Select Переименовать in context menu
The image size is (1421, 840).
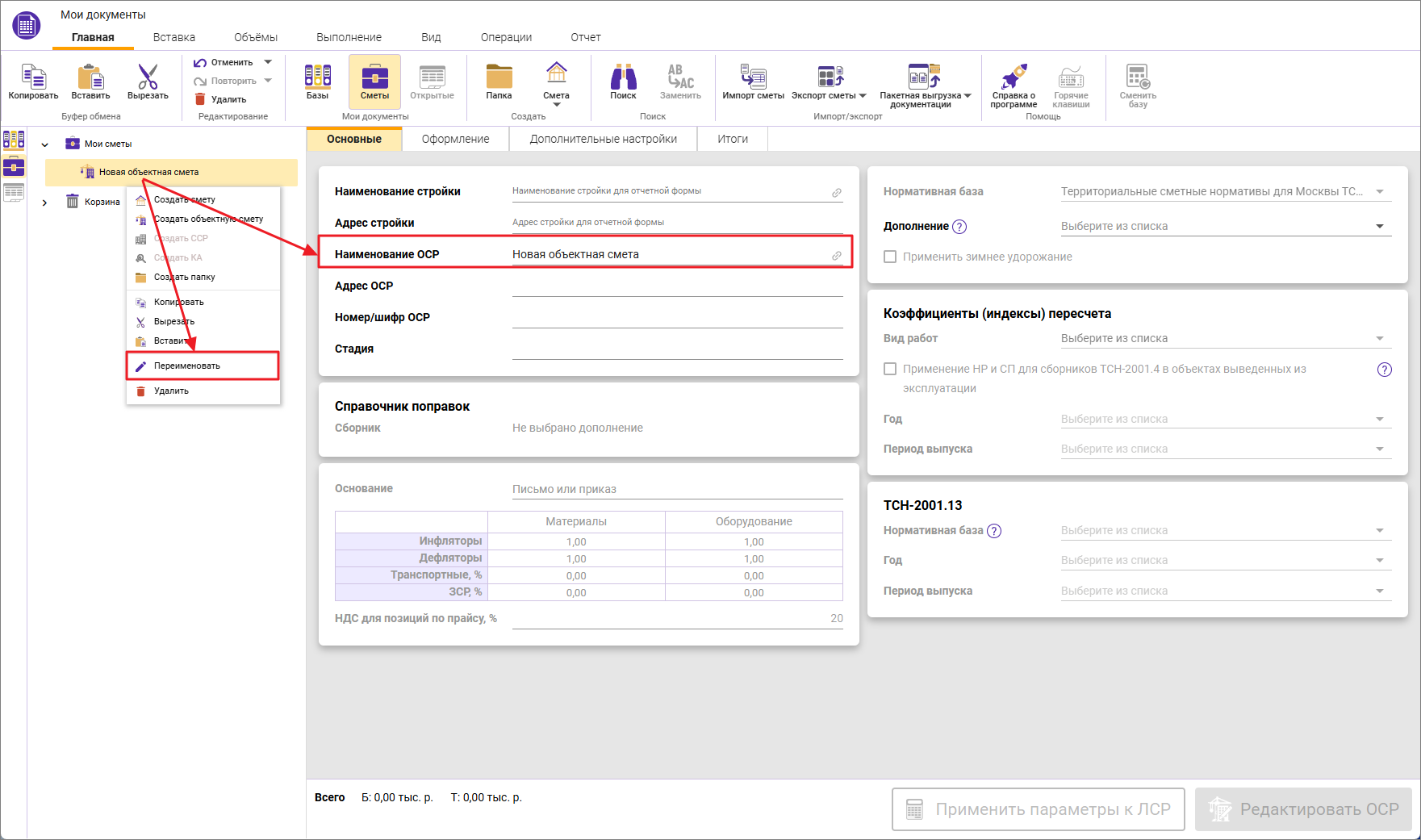tap(187, 366)
